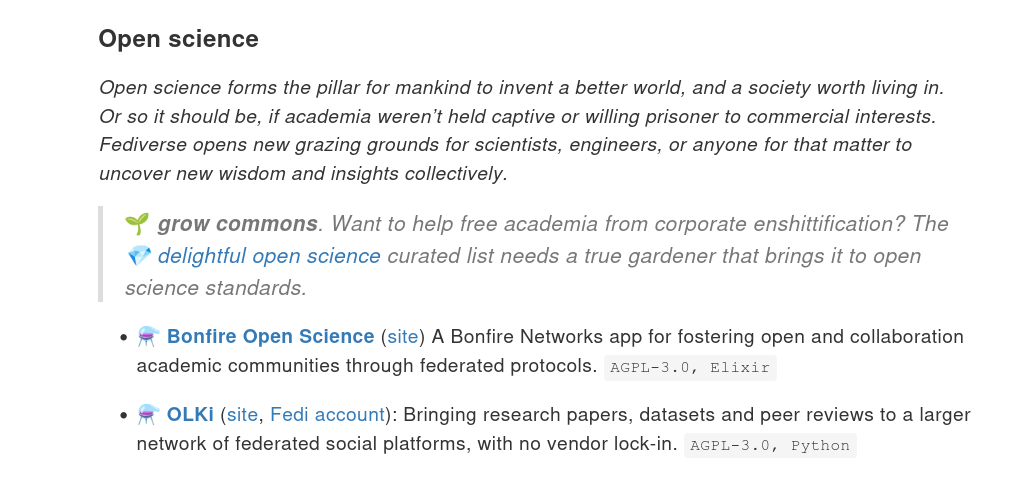Click the gem icon before delightful open science

139,256
